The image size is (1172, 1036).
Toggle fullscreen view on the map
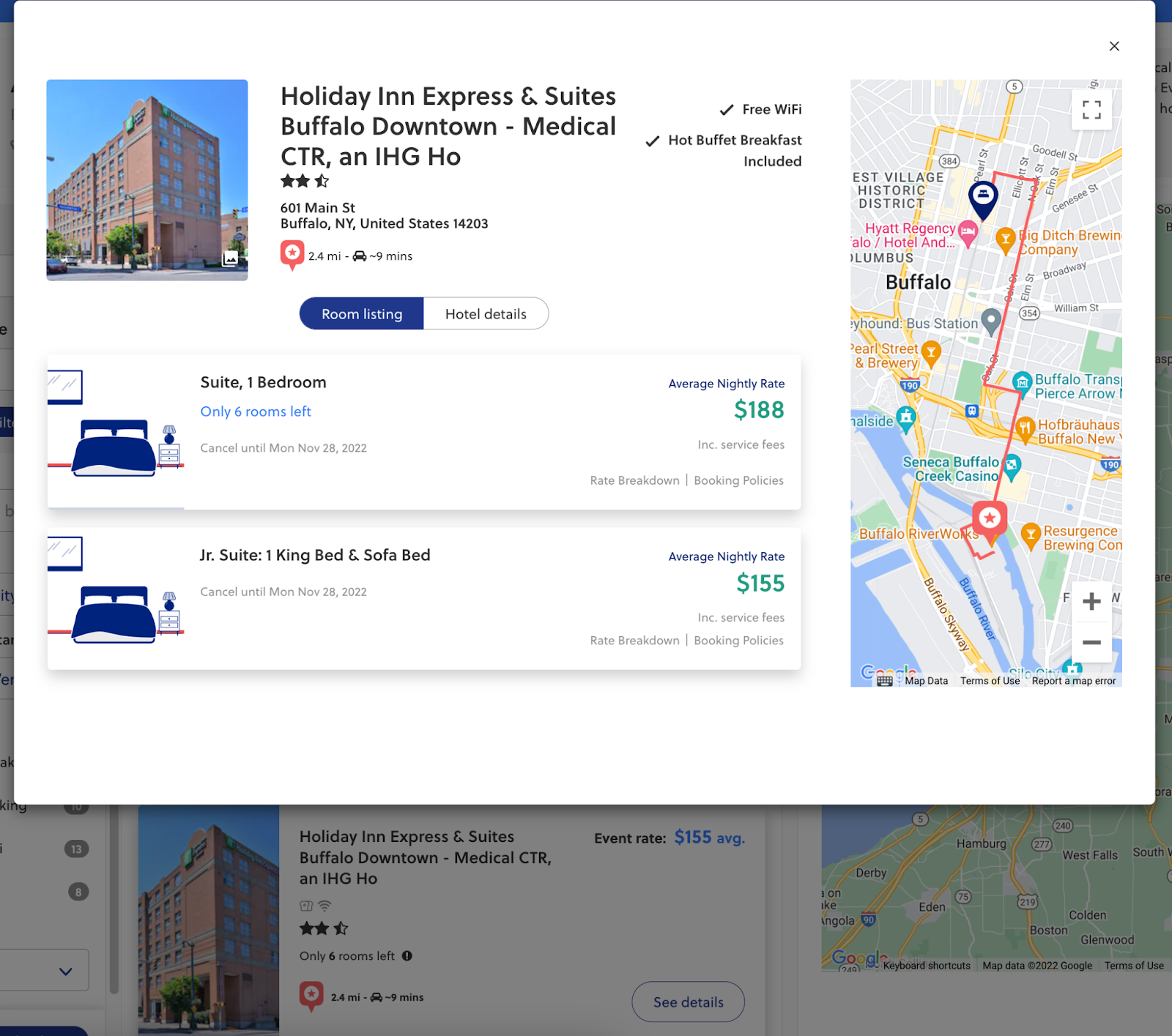[1091, 110]
